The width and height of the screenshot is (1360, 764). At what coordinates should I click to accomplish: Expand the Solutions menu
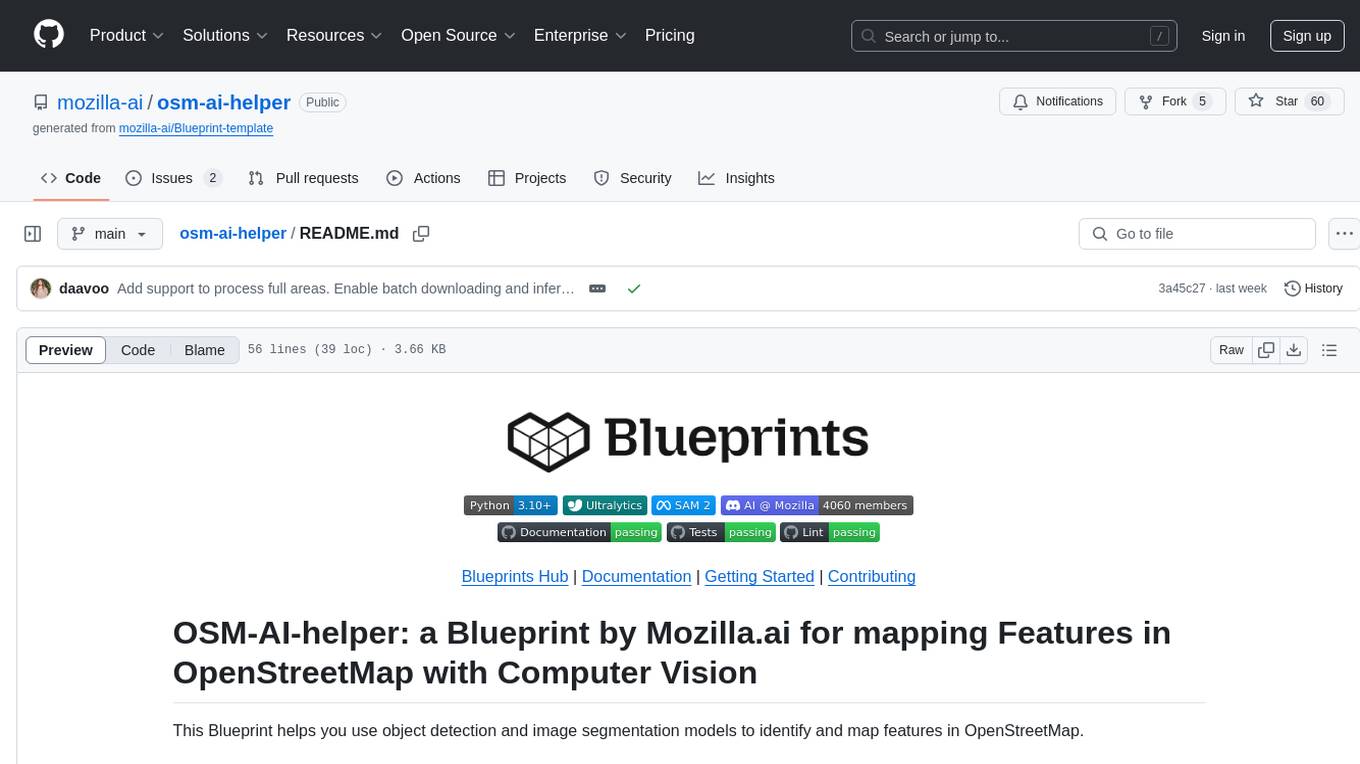(x=225, y=35)
